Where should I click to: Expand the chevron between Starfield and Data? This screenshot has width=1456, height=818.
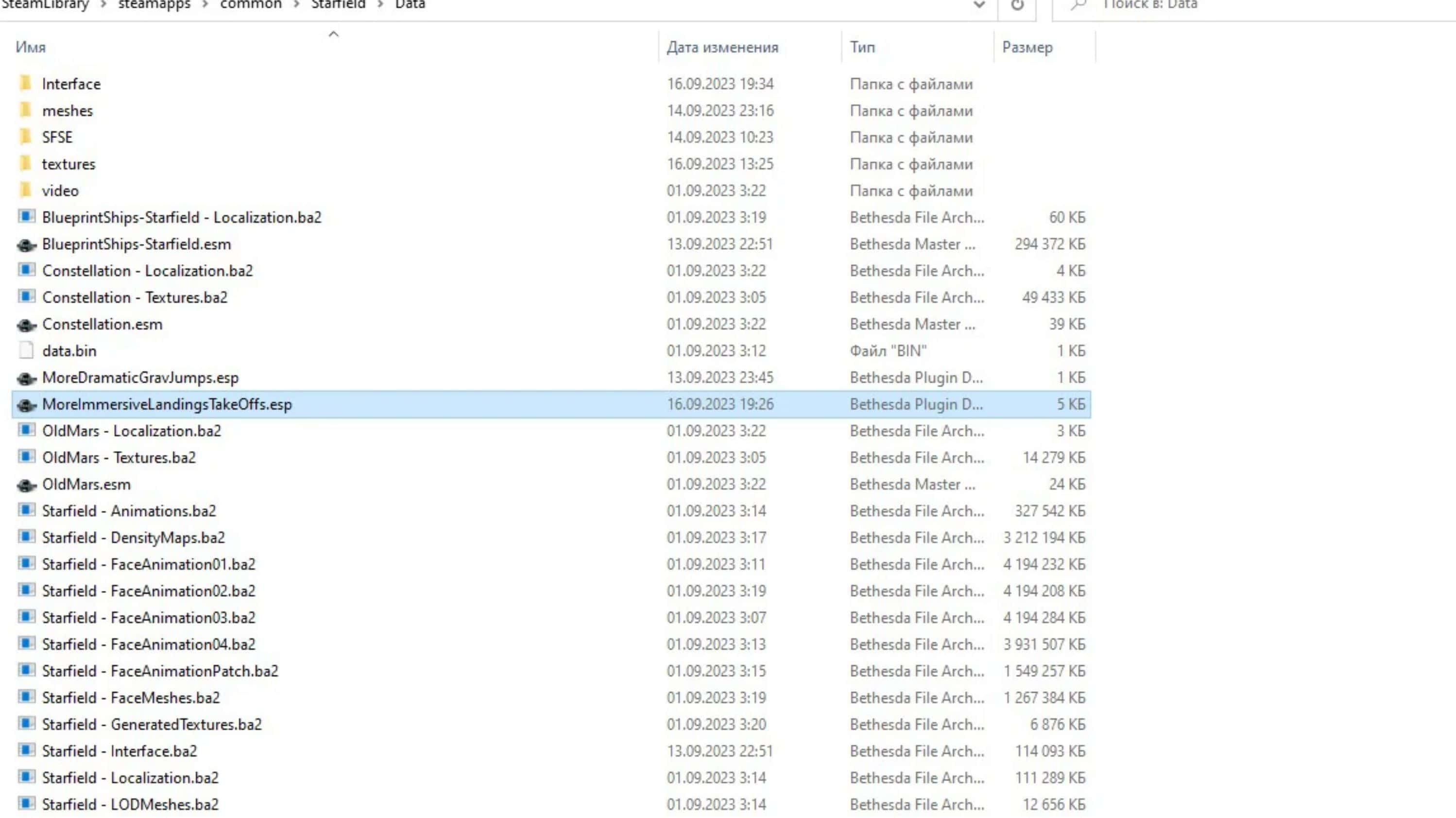[380, 5]
